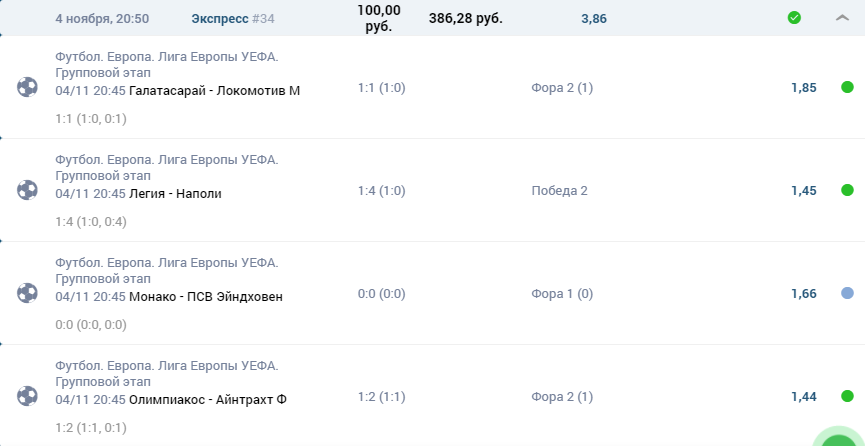Click the green floating button at bottom corner
The image size is (865, 446).
[840, 437]
